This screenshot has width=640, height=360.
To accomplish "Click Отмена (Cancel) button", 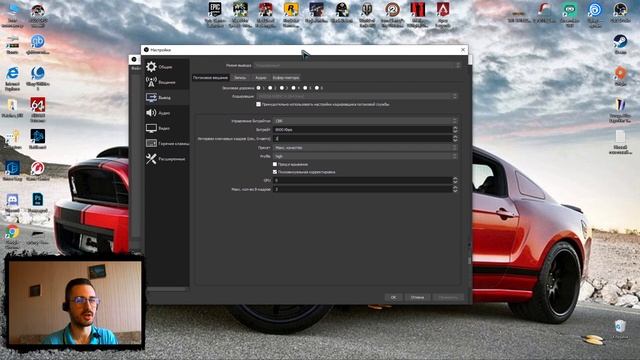I will coord(418,297).
